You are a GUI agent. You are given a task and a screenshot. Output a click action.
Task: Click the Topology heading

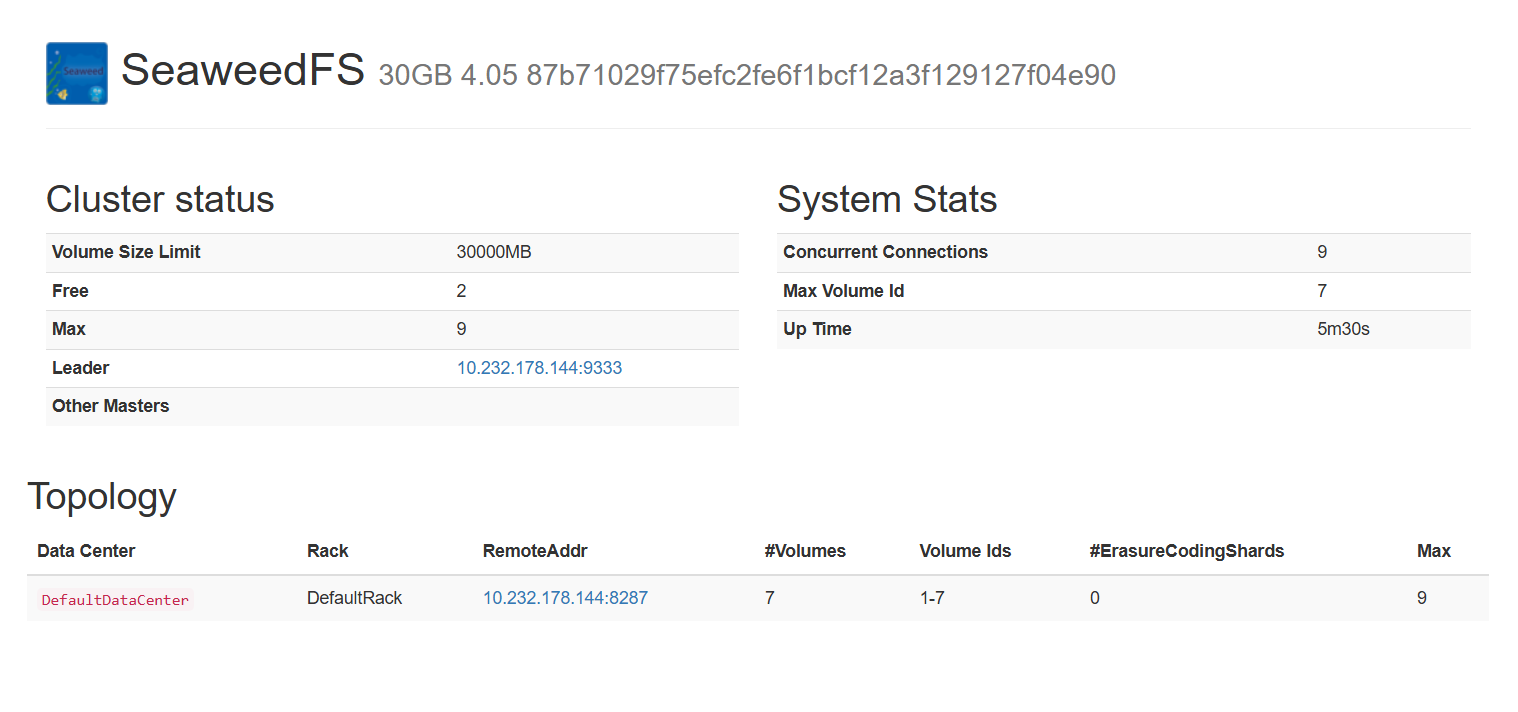(102, 496)
